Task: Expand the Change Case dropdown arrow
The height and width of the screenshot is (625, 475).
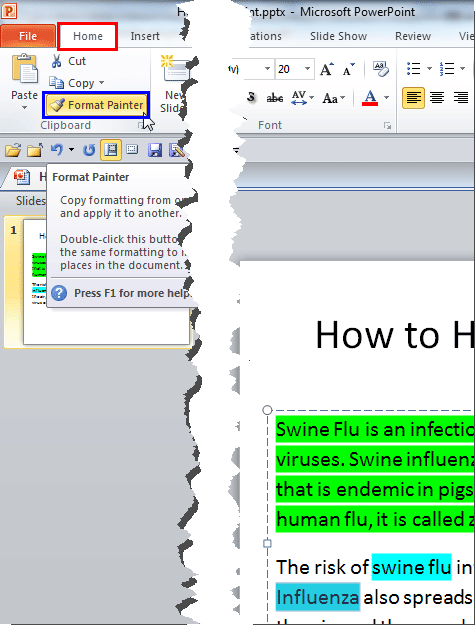Action: [x=343, y=98]
